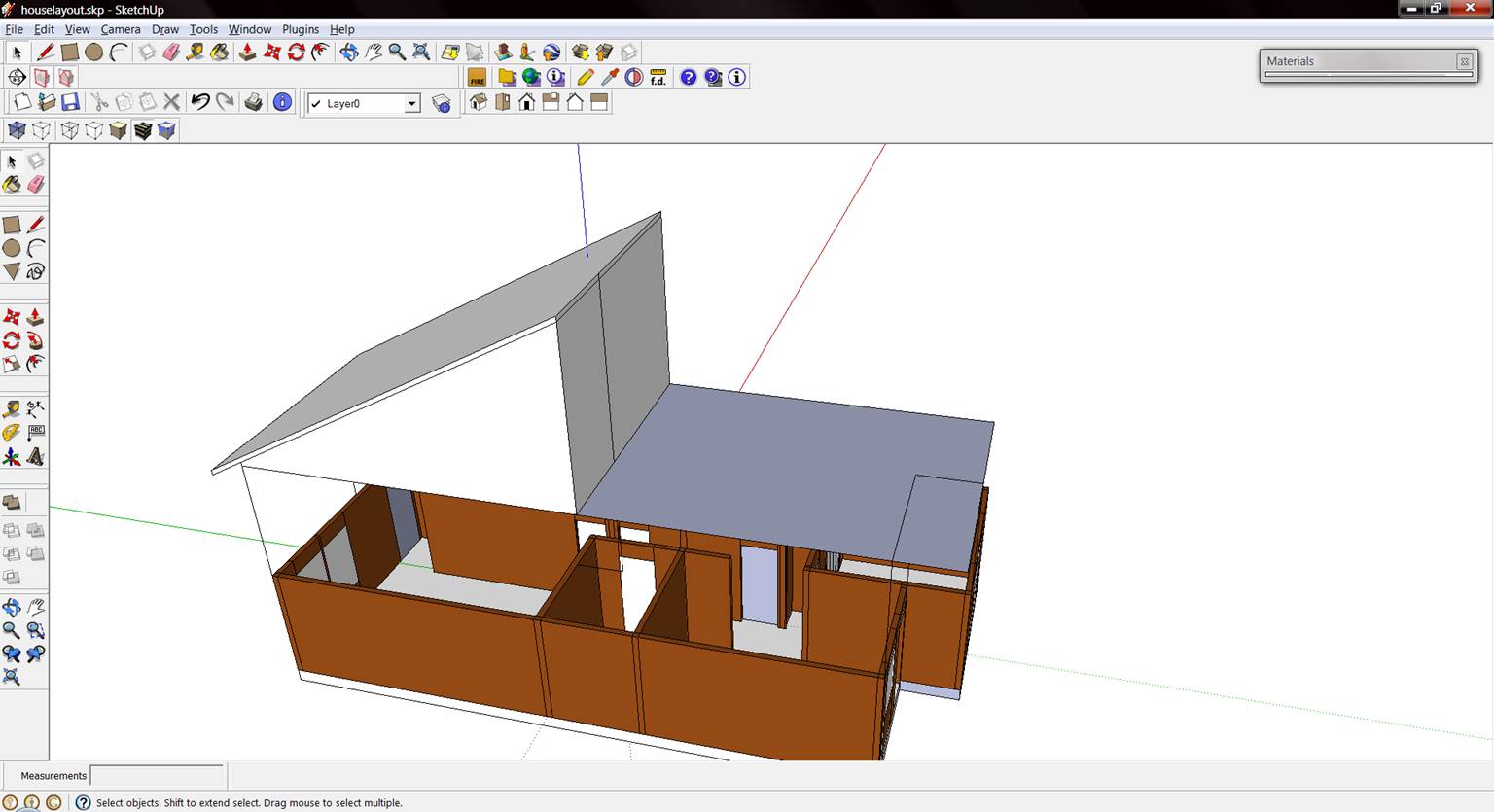The width and height of the screenshot is (1494, 812).
Task: Select the Polygon tool in left toolbar
Action: click(12, 271)
